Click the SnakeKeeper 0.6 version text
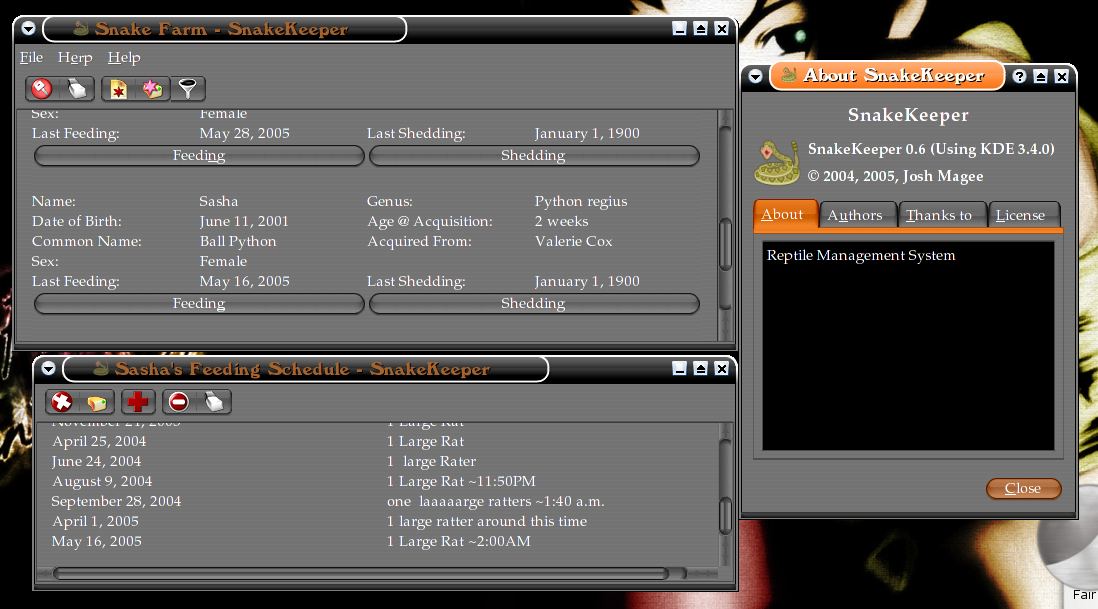 click(x=931, y=148)
